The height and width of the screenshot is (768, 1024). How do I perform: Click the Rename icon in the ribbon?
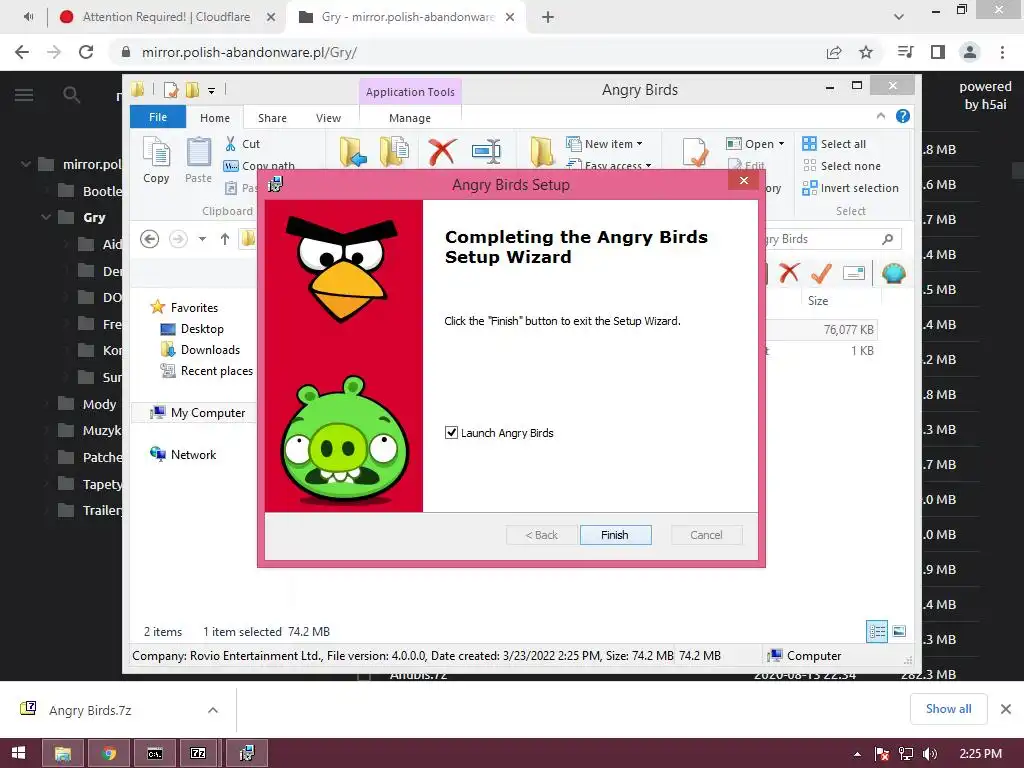coord(487,152)
